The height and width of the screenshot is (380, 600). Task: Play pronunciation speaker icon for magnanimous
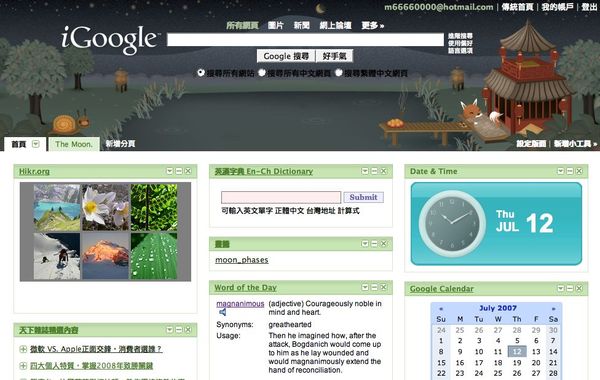(x=222, y=312)
